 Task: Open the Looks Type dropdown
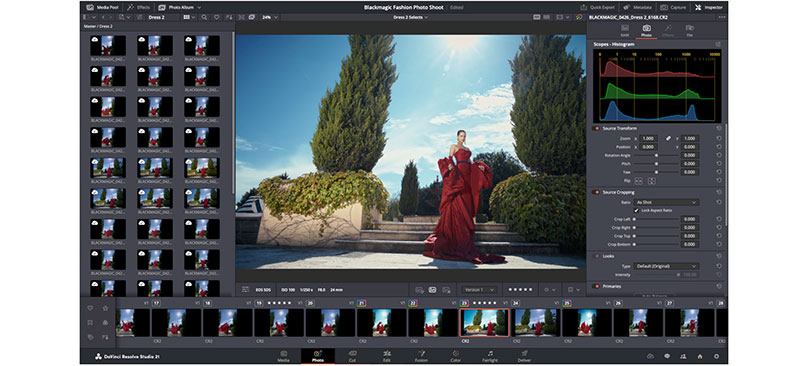(x=666, y=266)
